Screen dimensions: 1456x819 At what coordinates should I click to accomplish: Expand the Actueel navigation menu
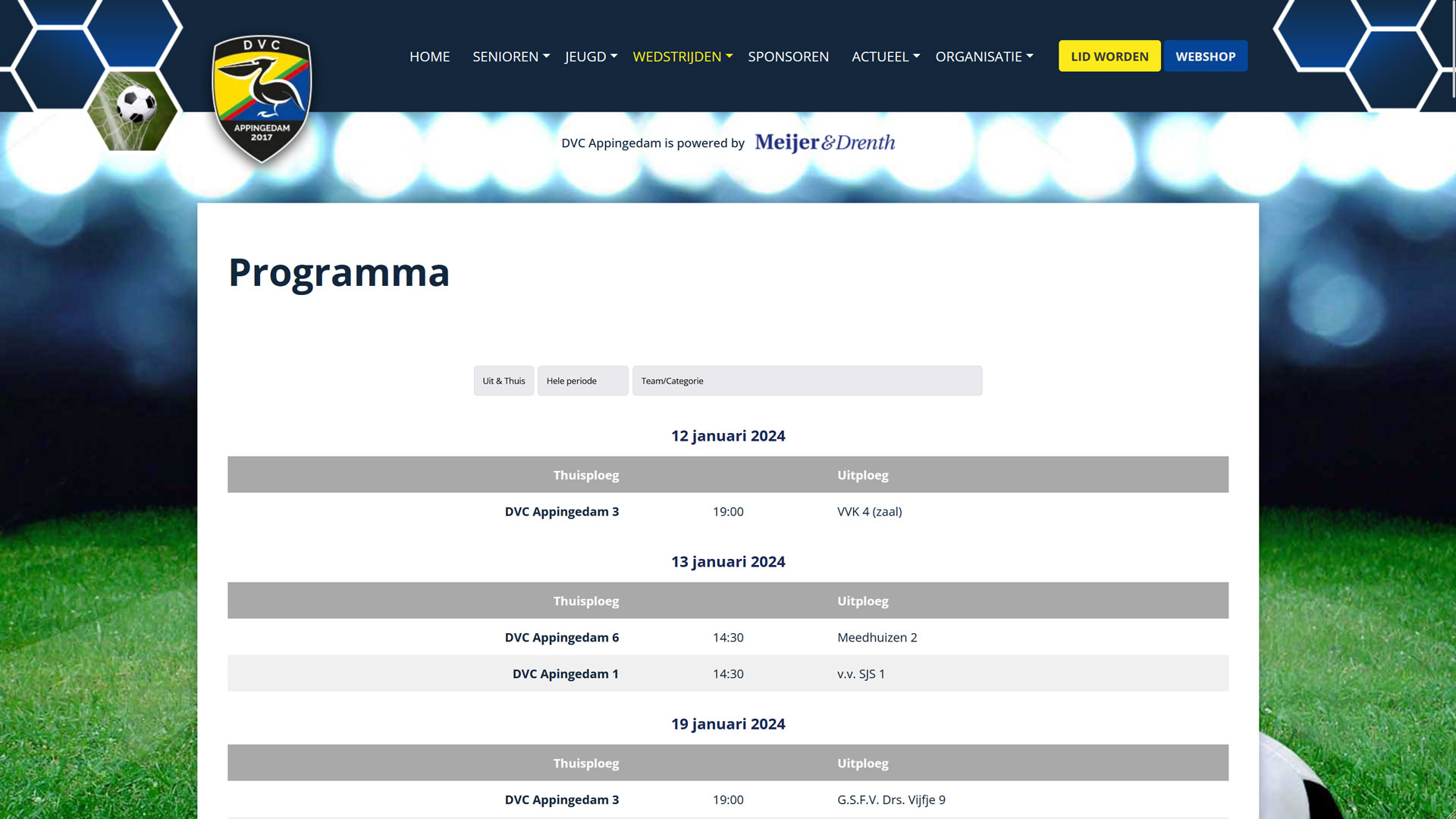pyautogui.click(x=885, y=57)
